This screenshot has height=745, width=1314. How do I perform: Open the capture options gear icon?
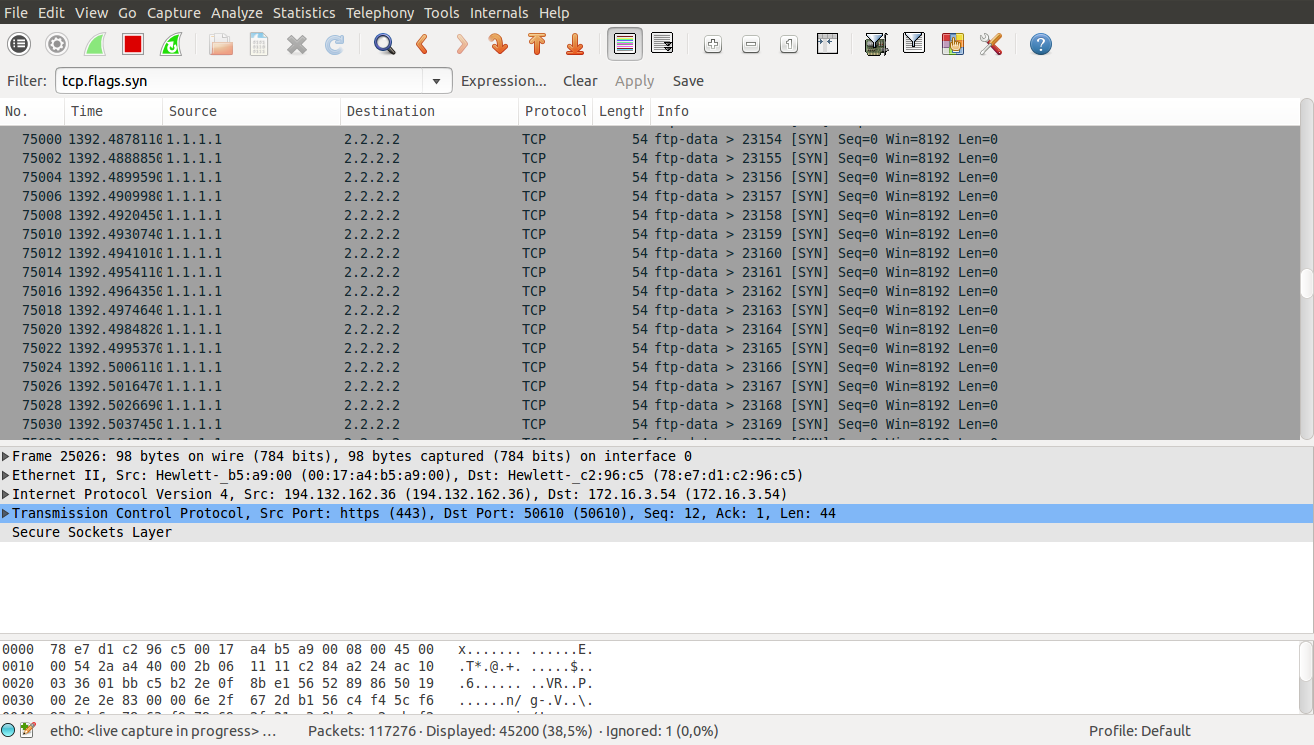click(57, 44)
